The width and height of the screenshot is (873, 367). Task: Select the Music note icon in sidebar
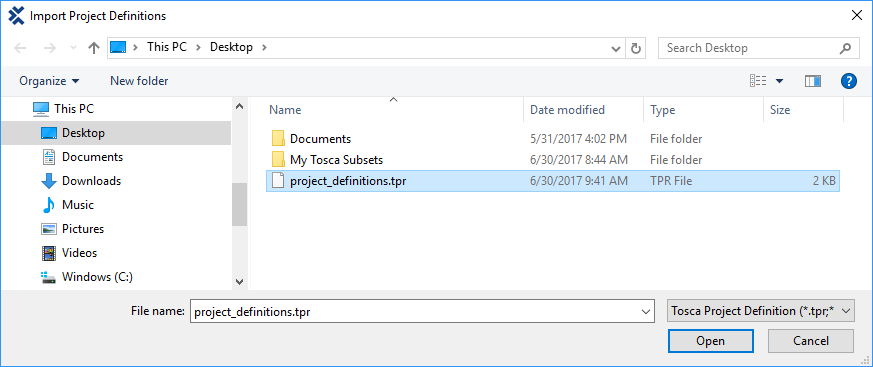pos(49,205)
